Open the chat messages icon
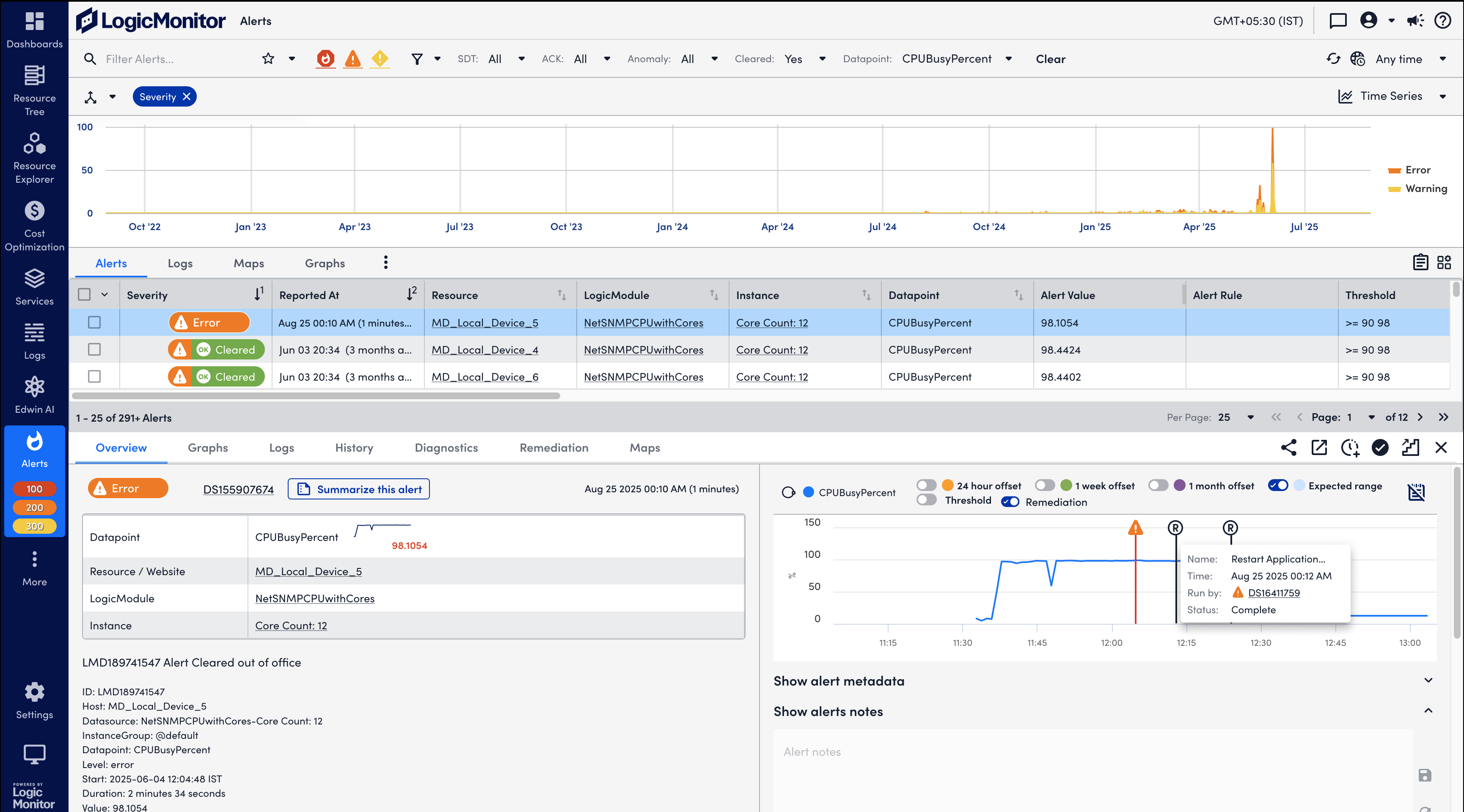Screen dimensions: 1464x812 tap(1338, 21)
